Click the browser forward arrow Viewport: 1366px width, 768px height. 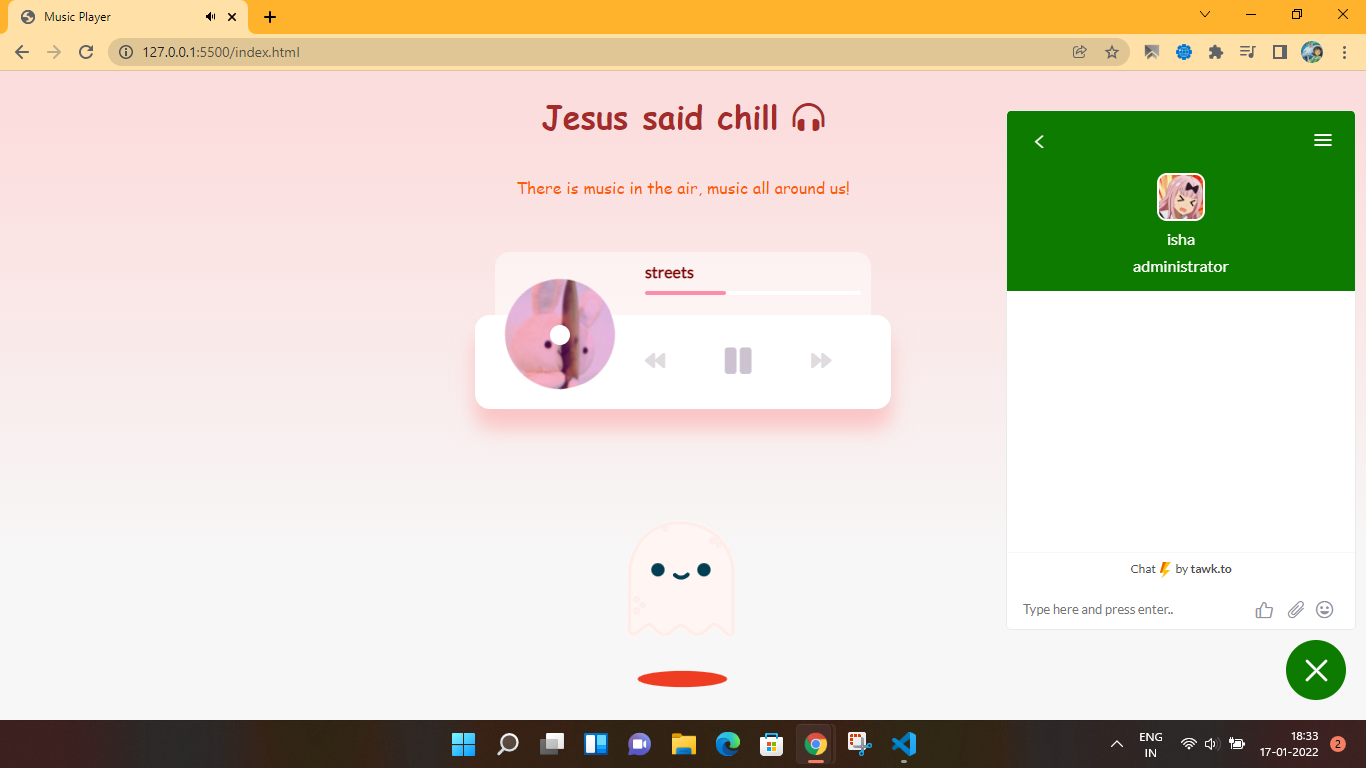click(x=54, y=52)
